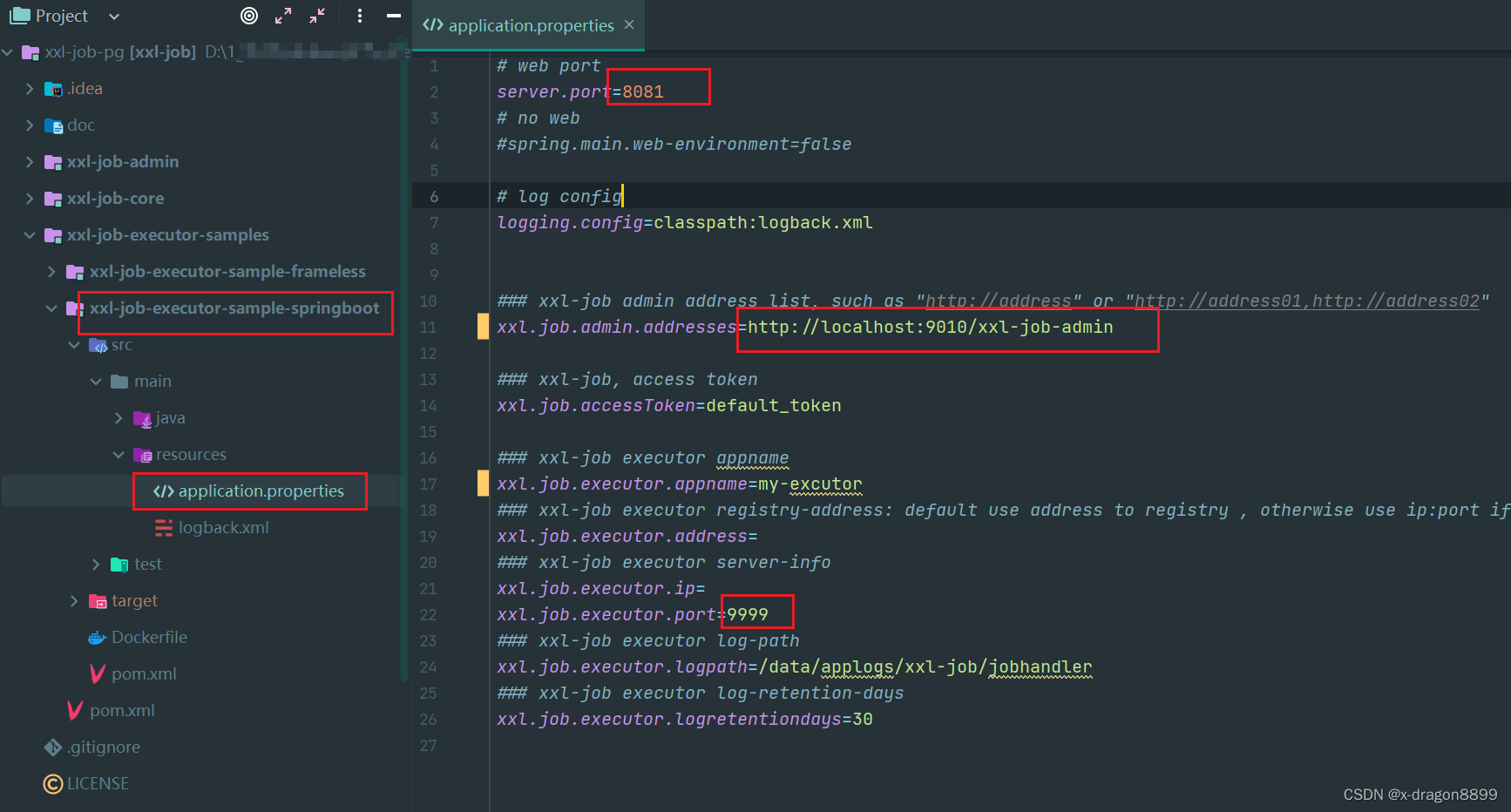Click the main folder icon
The width and height of the screenshot is (1511, 812).
[x=119, y=382]
